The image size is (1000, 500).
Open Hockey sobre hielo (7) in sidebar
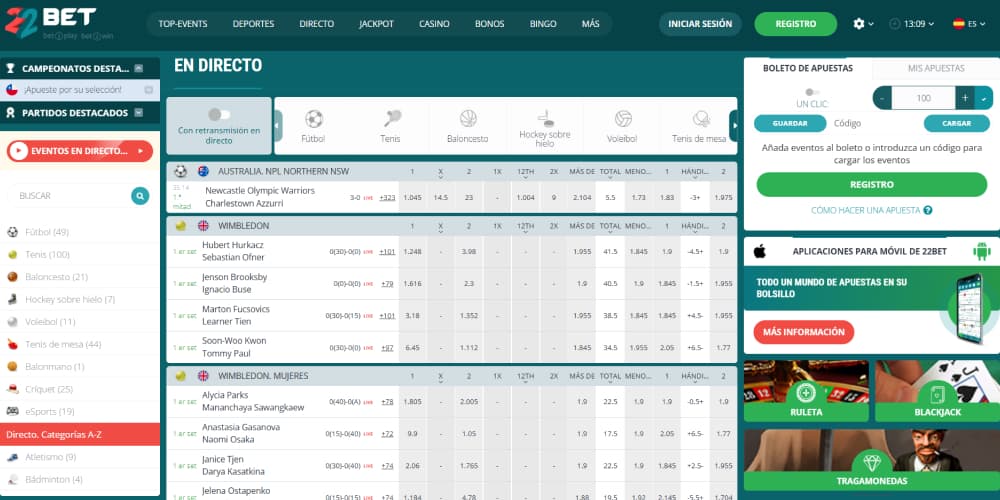pos(80,299)
